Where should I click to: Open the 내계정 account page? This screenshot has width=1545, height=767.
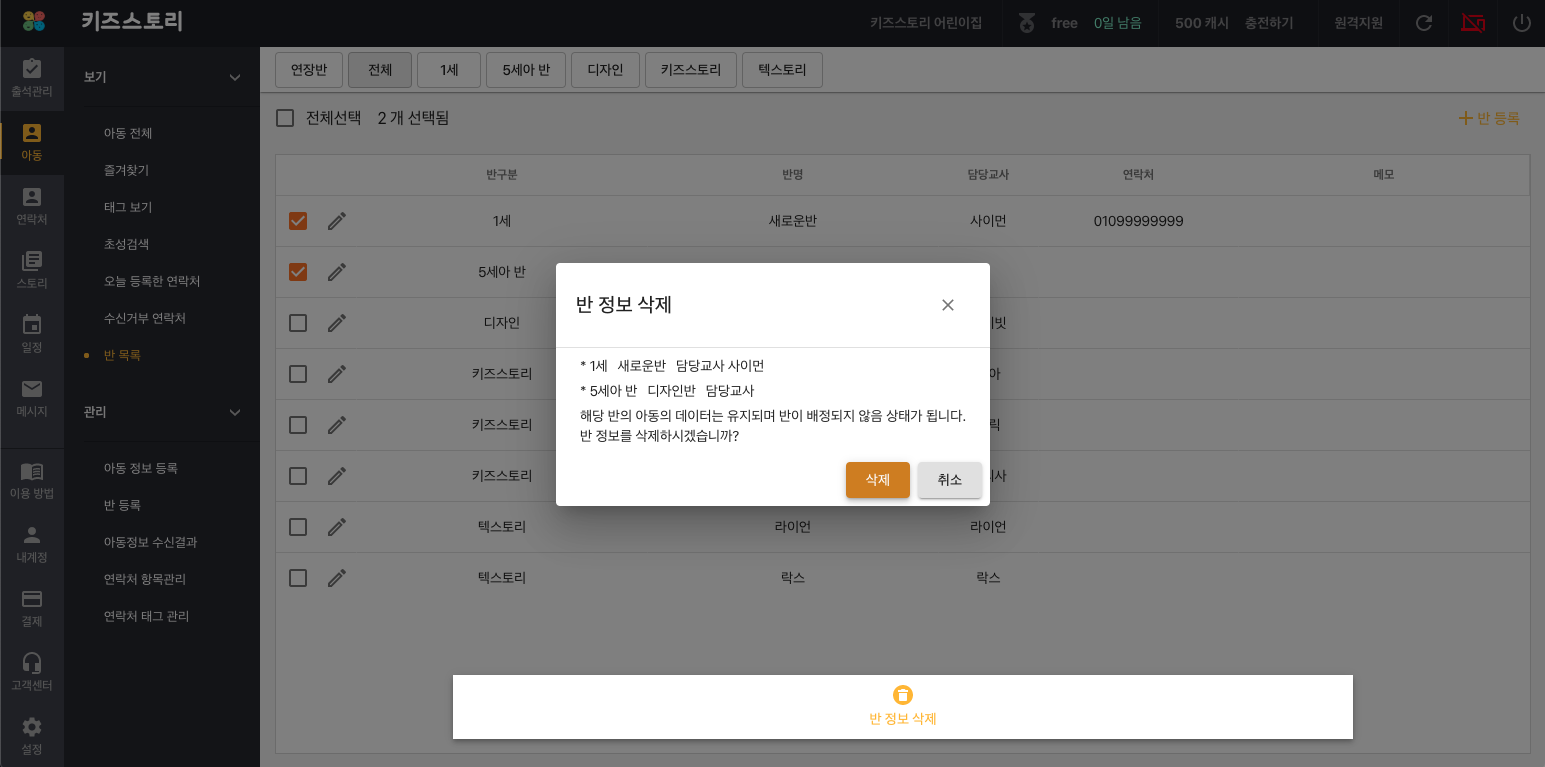32,545
